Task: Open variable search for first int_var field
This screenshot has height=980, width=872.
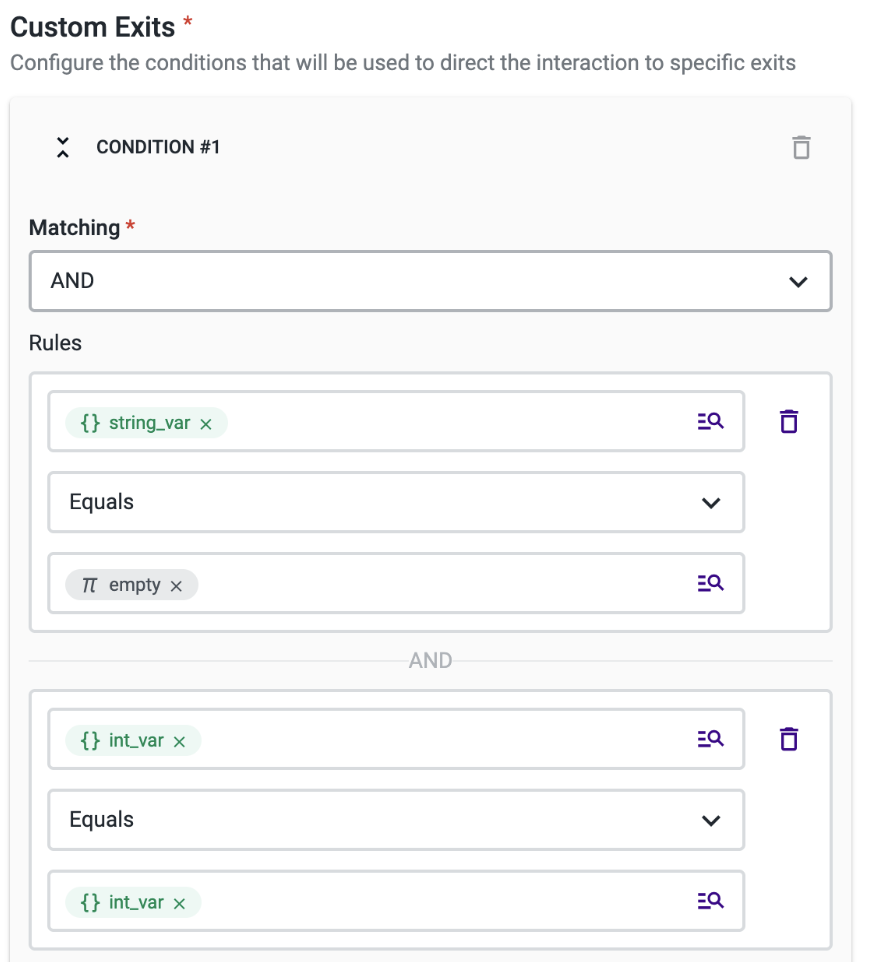Action: point(710,739)
